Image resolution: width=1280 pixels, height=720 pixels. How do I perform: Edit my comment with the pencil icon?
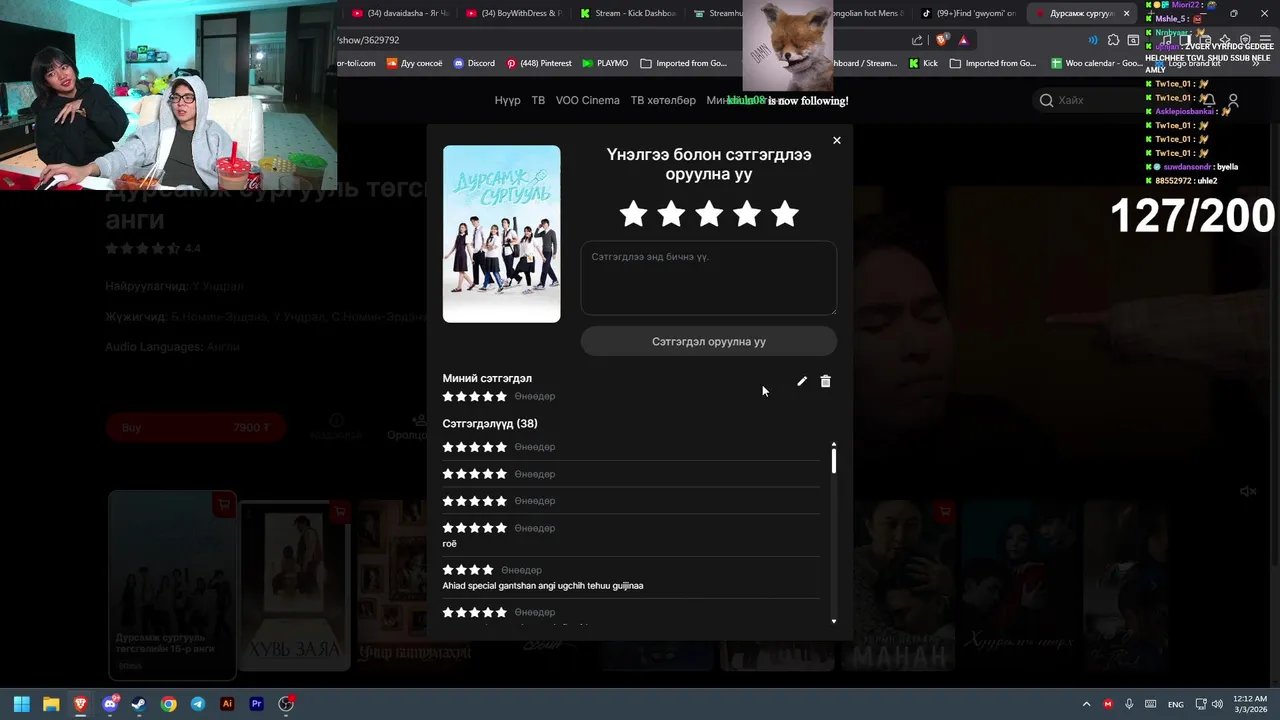pyautogui.click(x=802, y=381)
